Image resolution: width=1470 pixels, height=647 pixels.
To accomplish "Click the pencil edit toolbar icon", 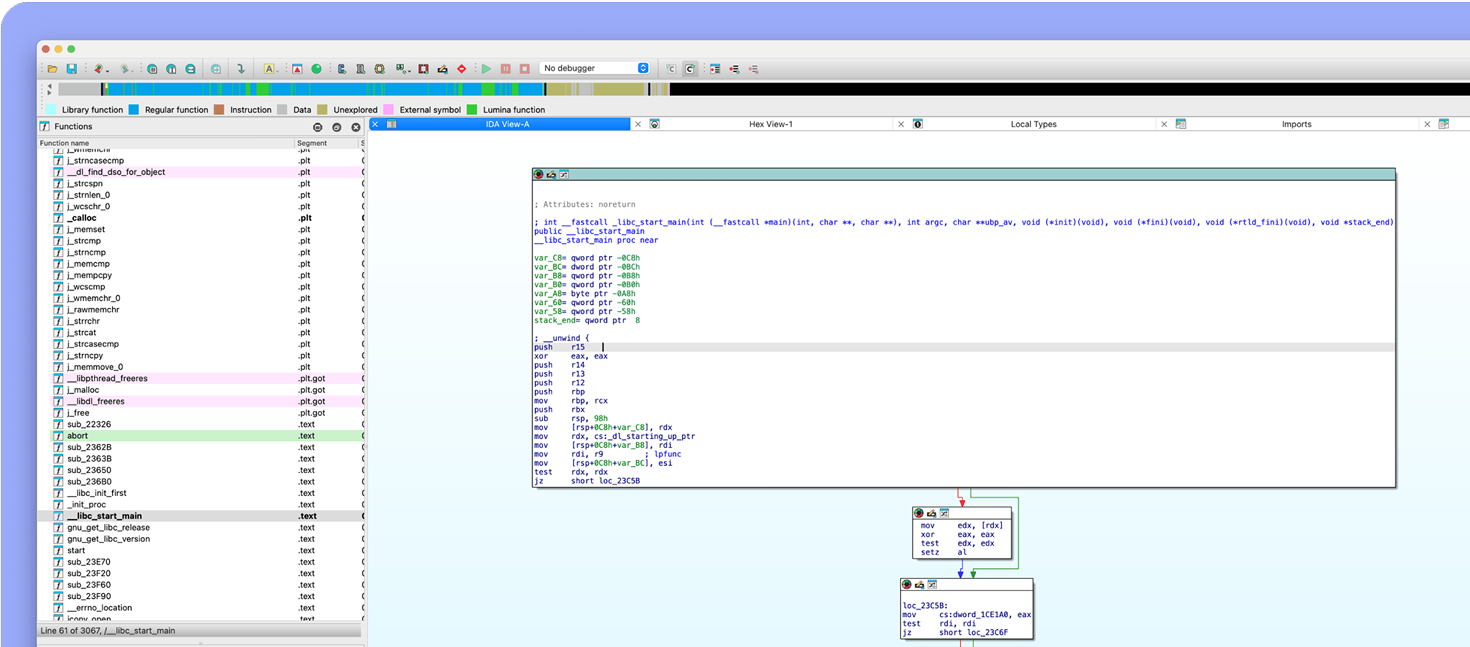I will 442,68.
